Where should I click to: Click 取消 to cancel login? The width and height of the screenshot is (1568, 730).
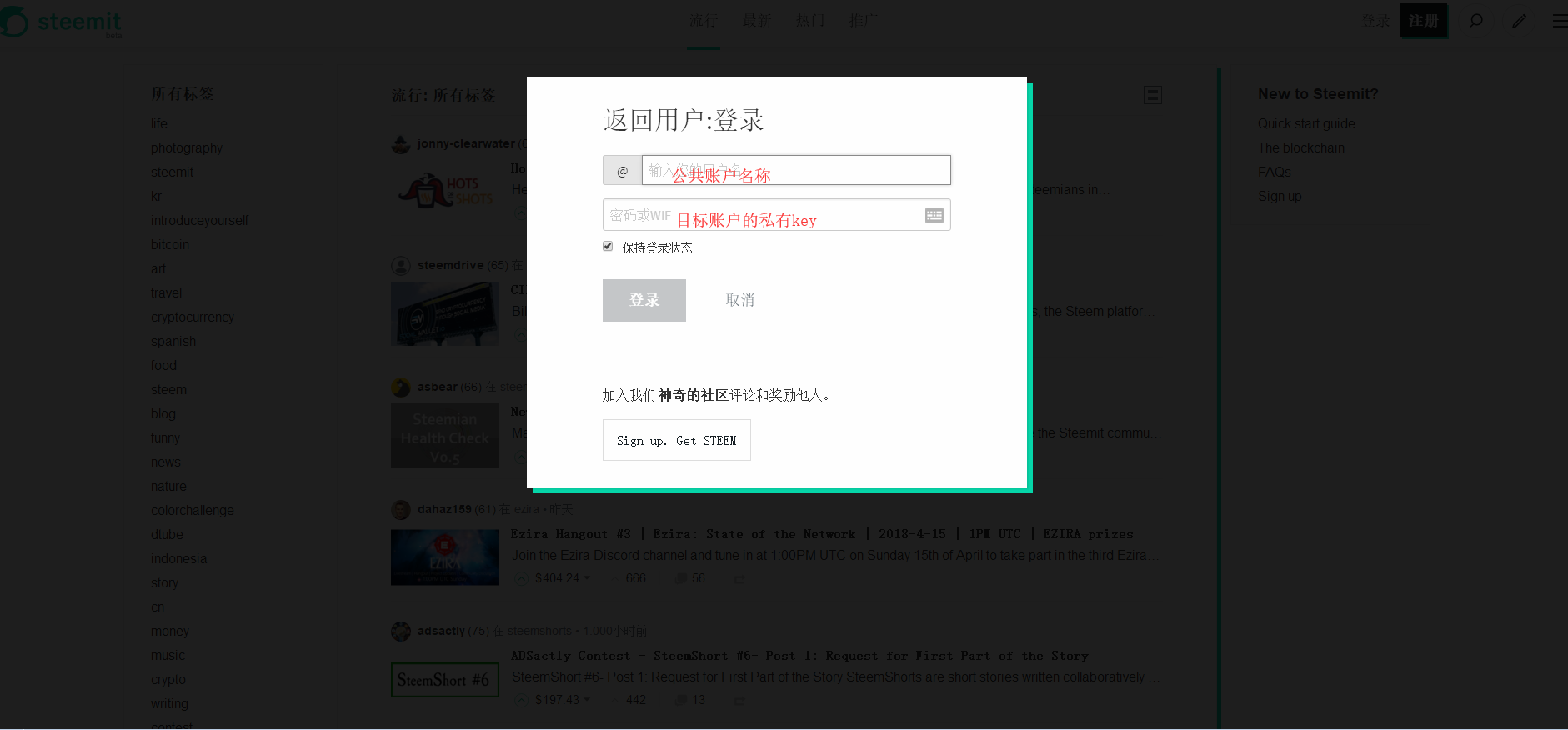(740, 300)
